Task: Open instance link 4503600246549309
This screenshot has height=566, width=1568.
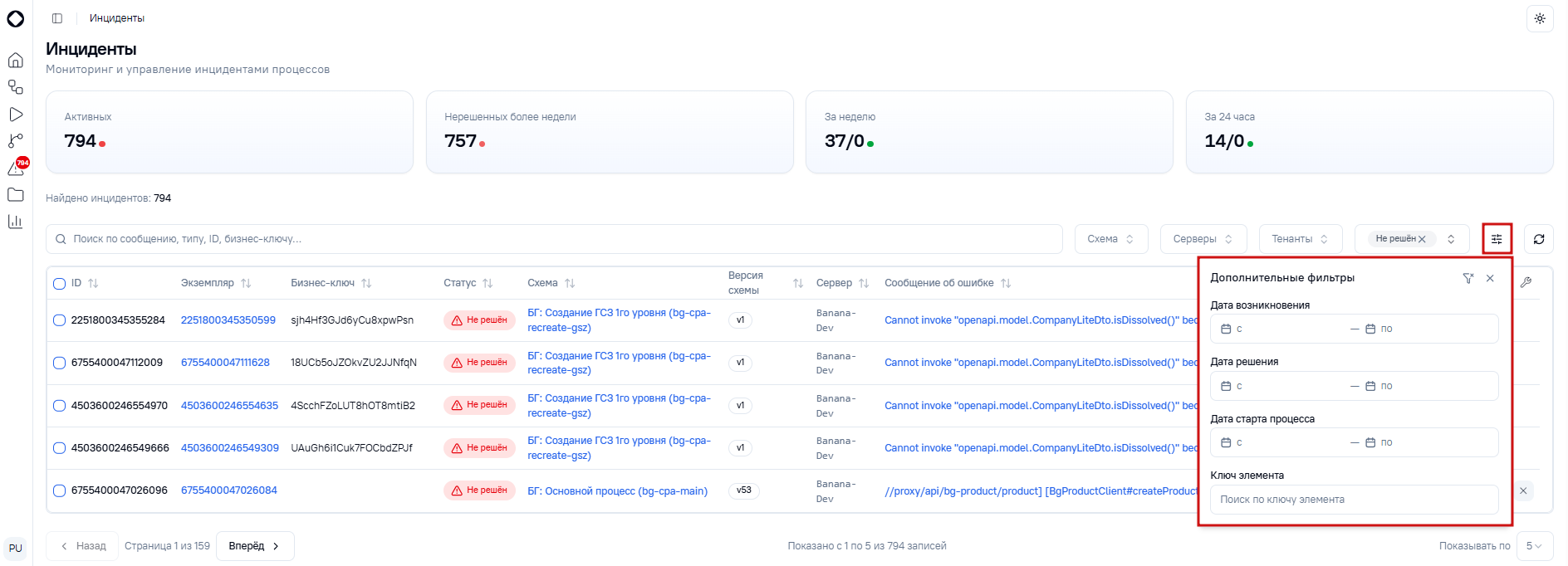Action: click(230, 448)
